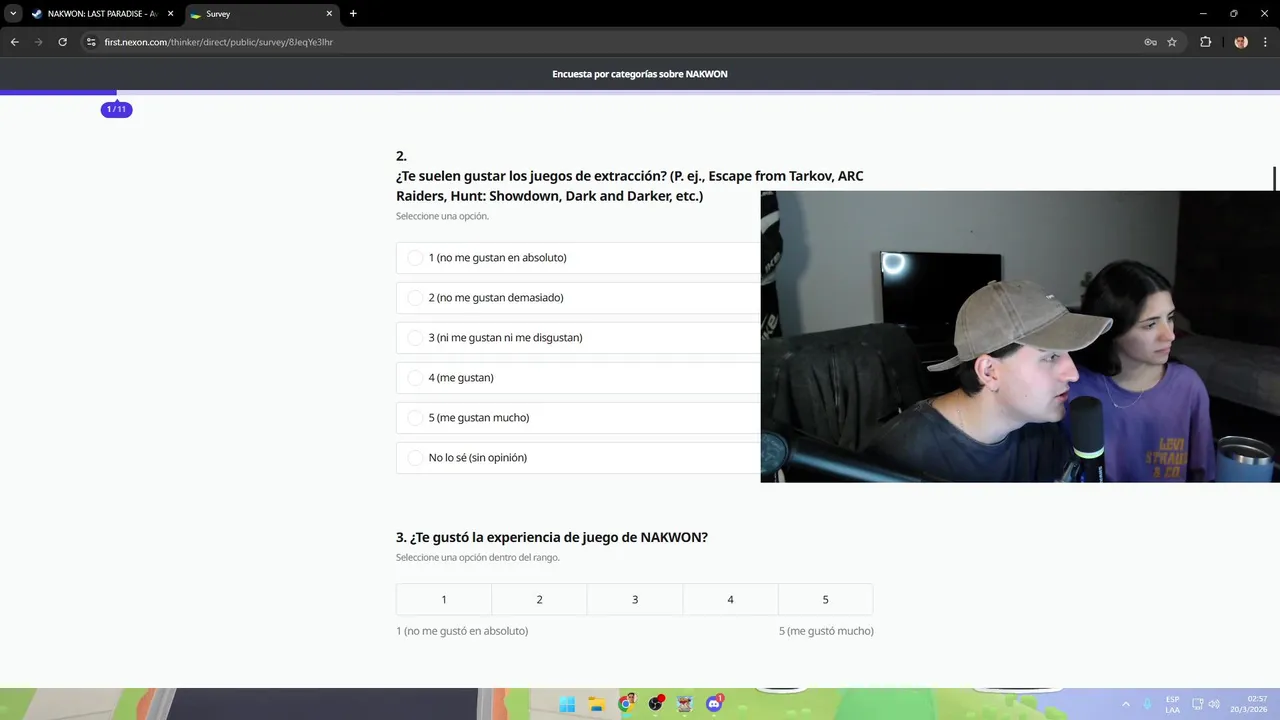Image resolution: width=1280 pixels, height=720 pixels.
Task: Open Chrome from the taskbar
Action: 625,704
